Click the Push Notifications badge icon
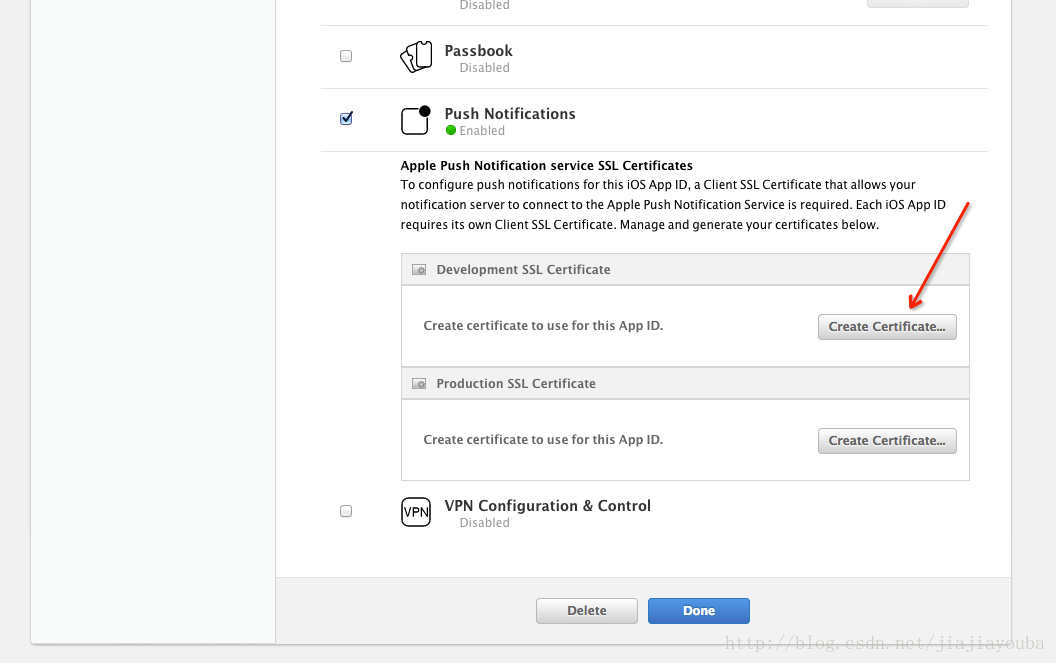Image resolution: width=1056 pixels, height=663 pixels. pyautogui.click(x=416, y=120)
